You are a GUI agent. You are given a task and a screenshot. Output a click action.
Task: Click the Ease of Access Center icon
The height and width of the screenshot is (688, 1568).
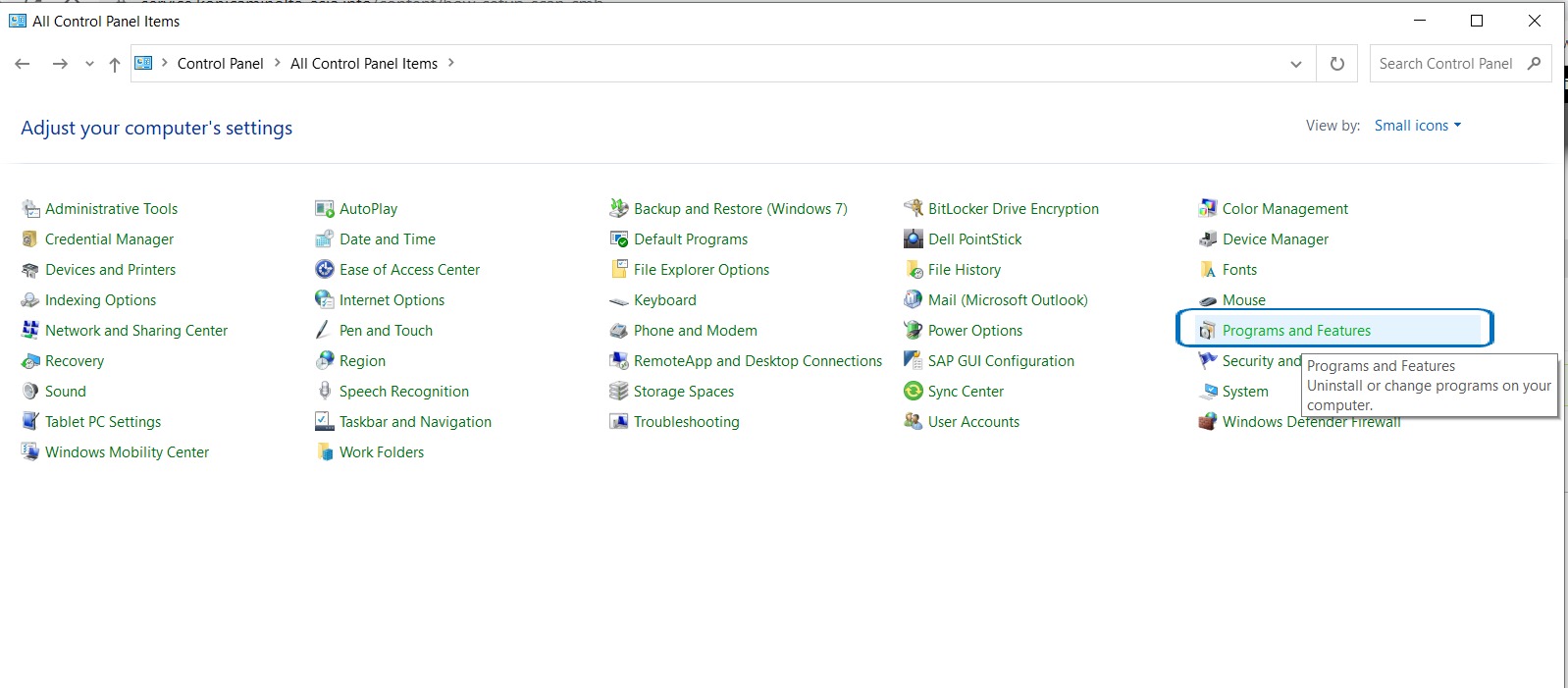click(x=325, y=270)
